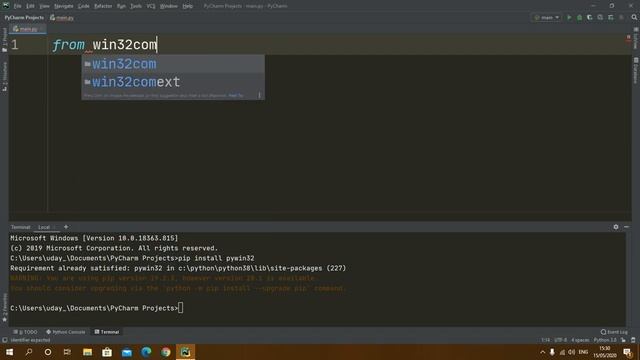Click PyCharm Projects breadcrumb

pos(24,18)
